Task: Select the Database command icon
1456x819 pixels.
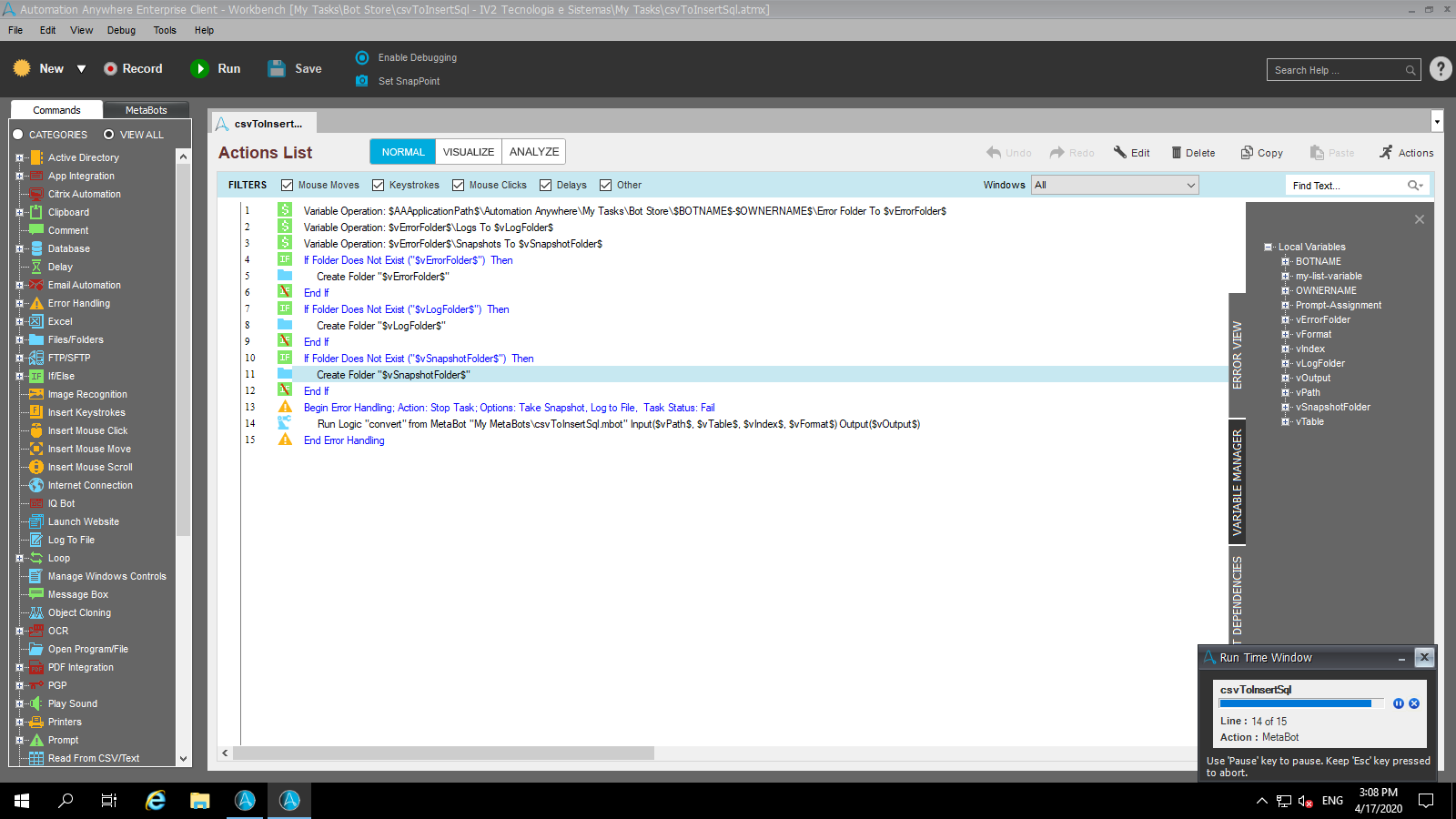Action: (x=36, y=248)
